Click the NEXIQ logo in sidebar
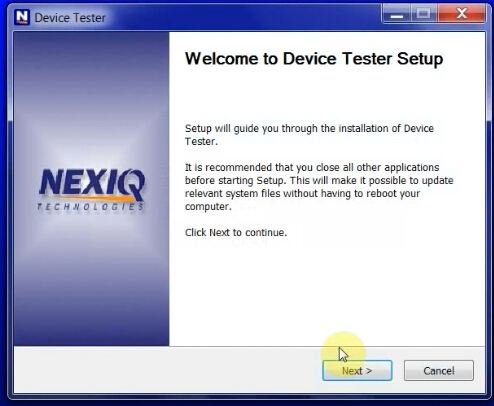Image resolution: width=494 pixels, height=406 pixels. point(91,189)
